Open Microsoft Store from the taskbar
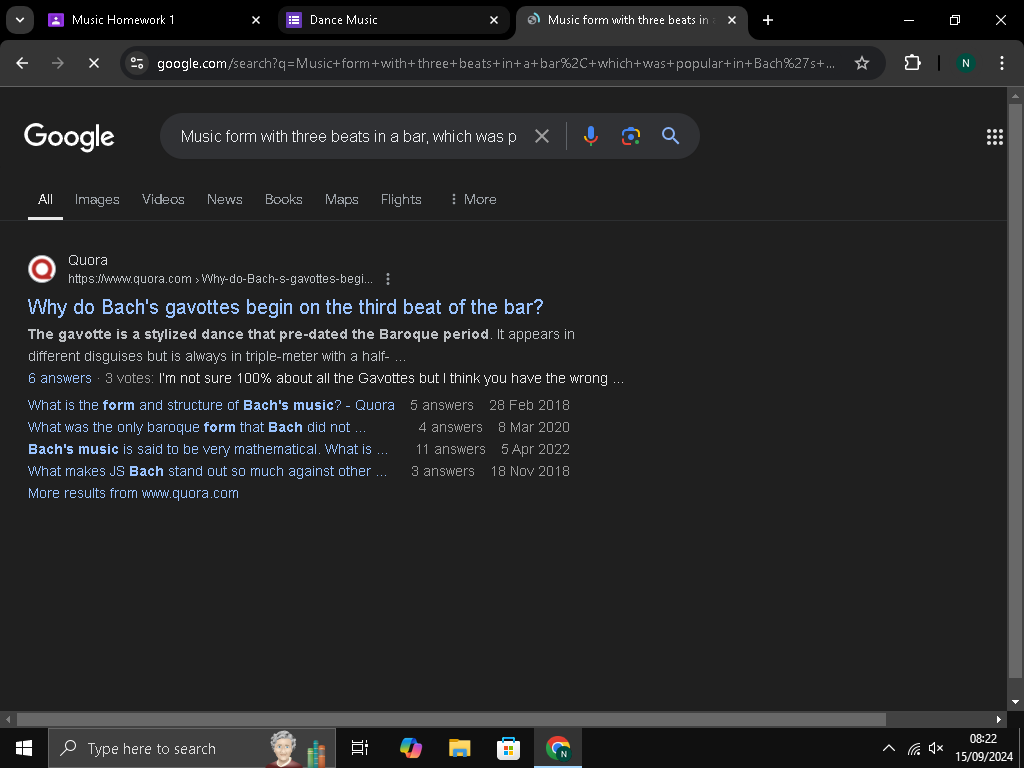 pos(508,748)
